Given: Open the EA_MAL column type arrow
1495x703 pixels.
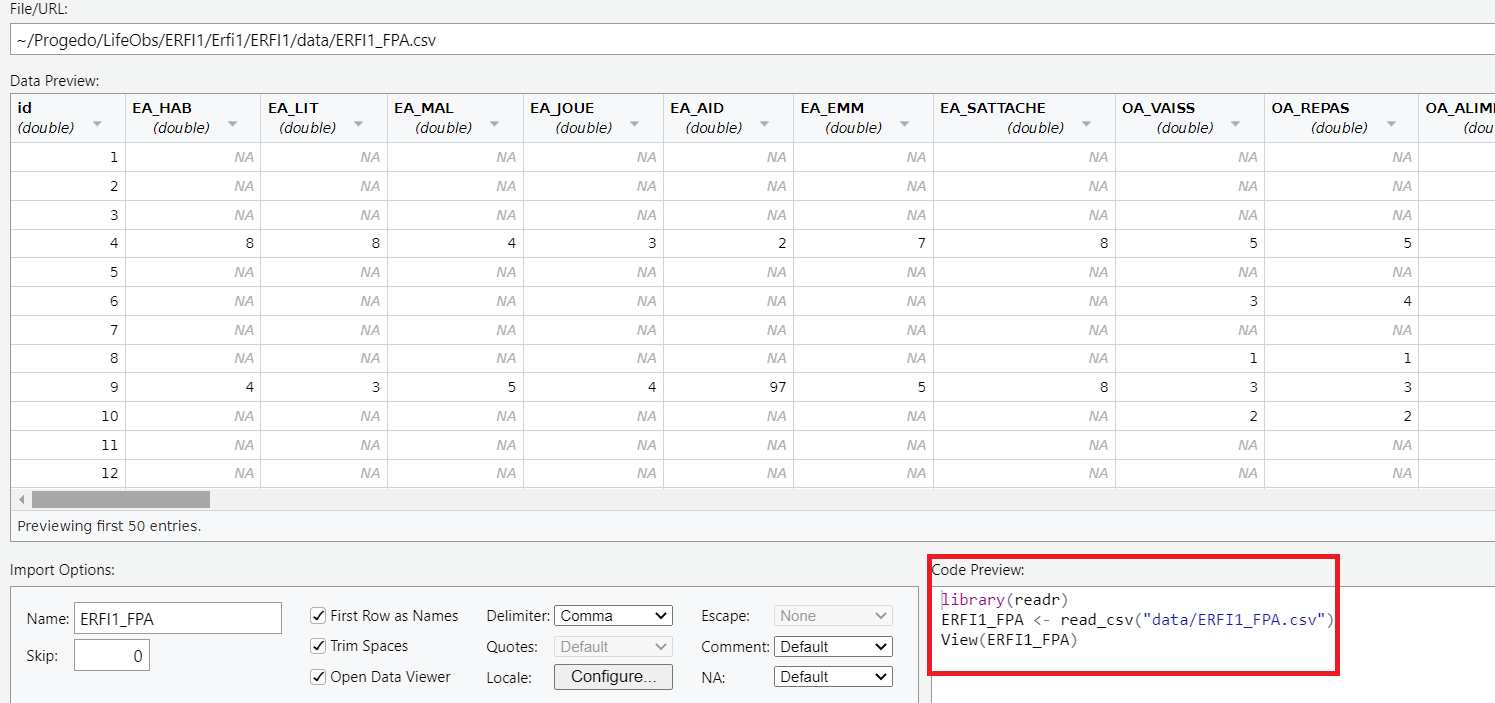Looking at the screenshot, I should pos(495,124).
